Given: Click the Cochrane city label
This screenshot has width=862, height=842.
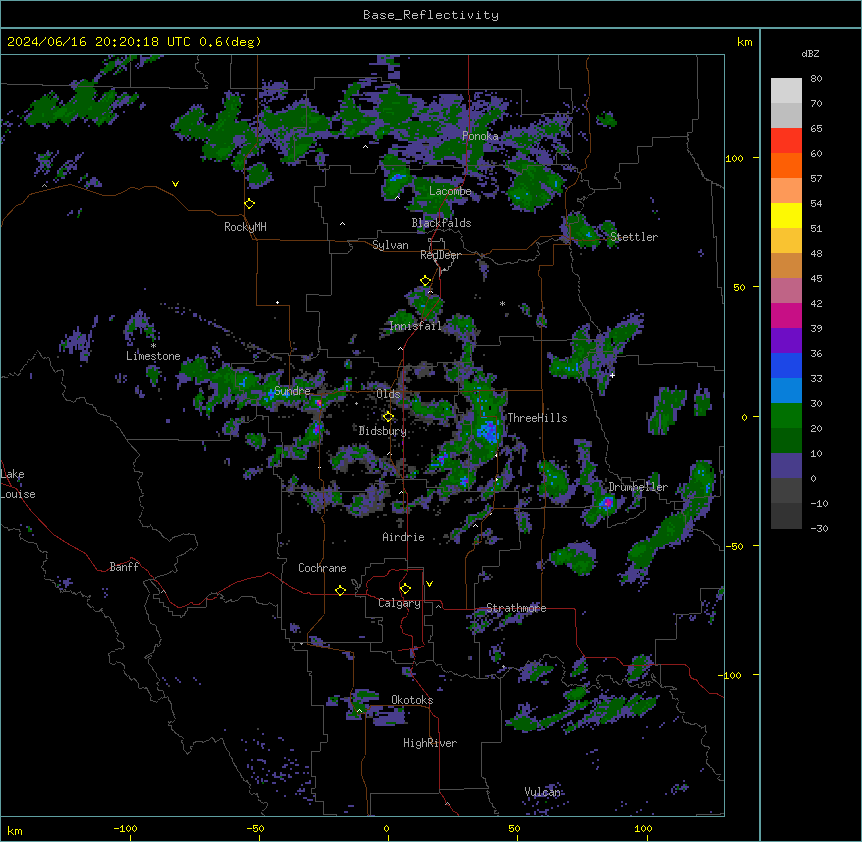Looking at the screenshot, I should pos(322,568).
